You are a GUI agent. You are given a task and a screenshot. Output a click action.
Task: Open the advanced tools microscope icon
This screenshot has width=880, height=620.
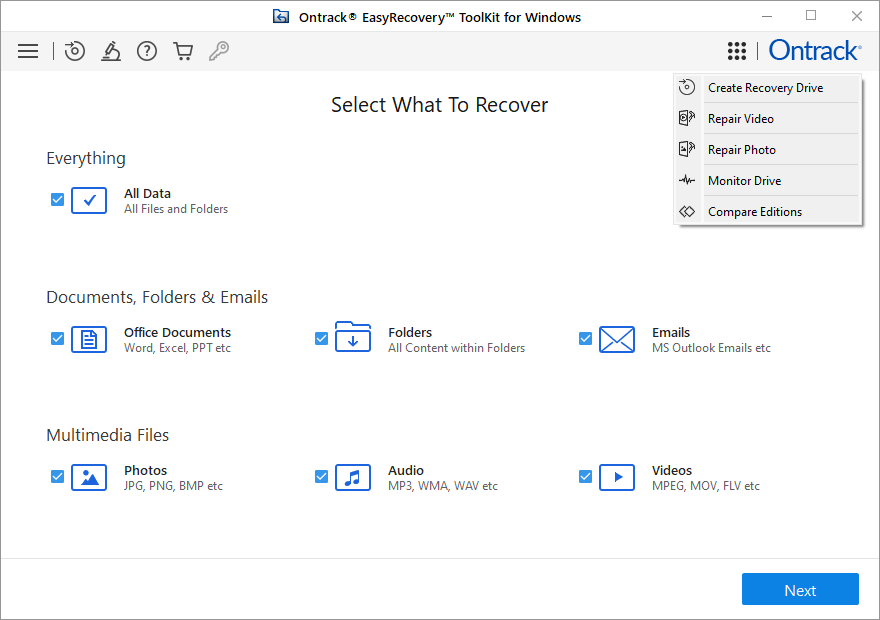point(111,51)
